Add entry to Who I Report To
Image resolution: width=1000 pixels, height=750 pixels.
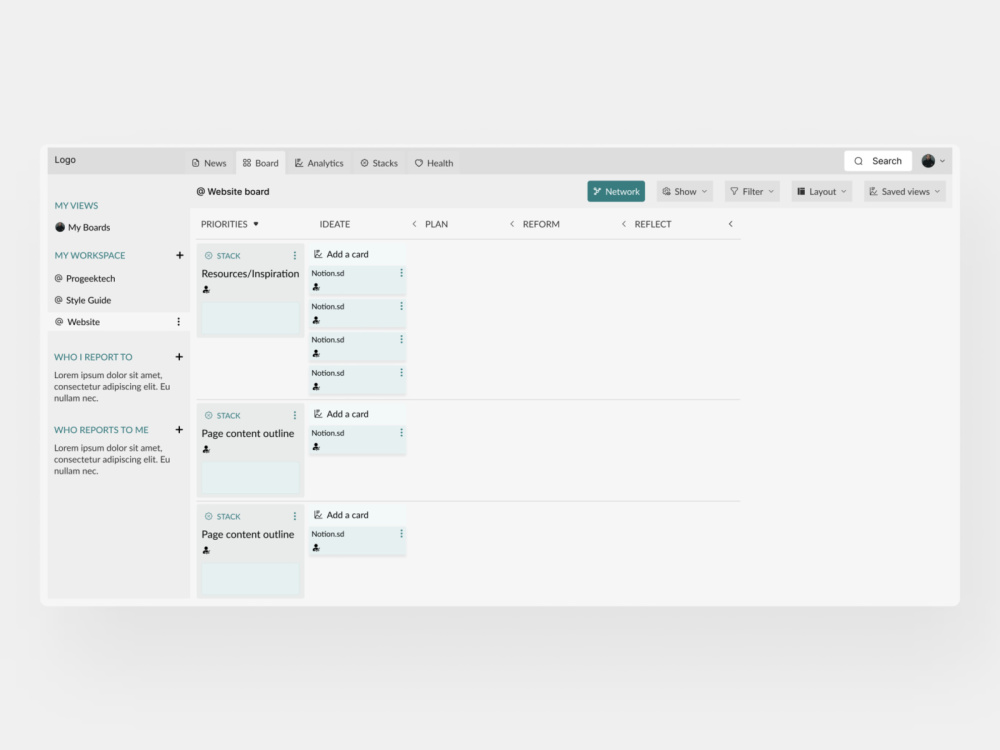(x=179, y=357)
